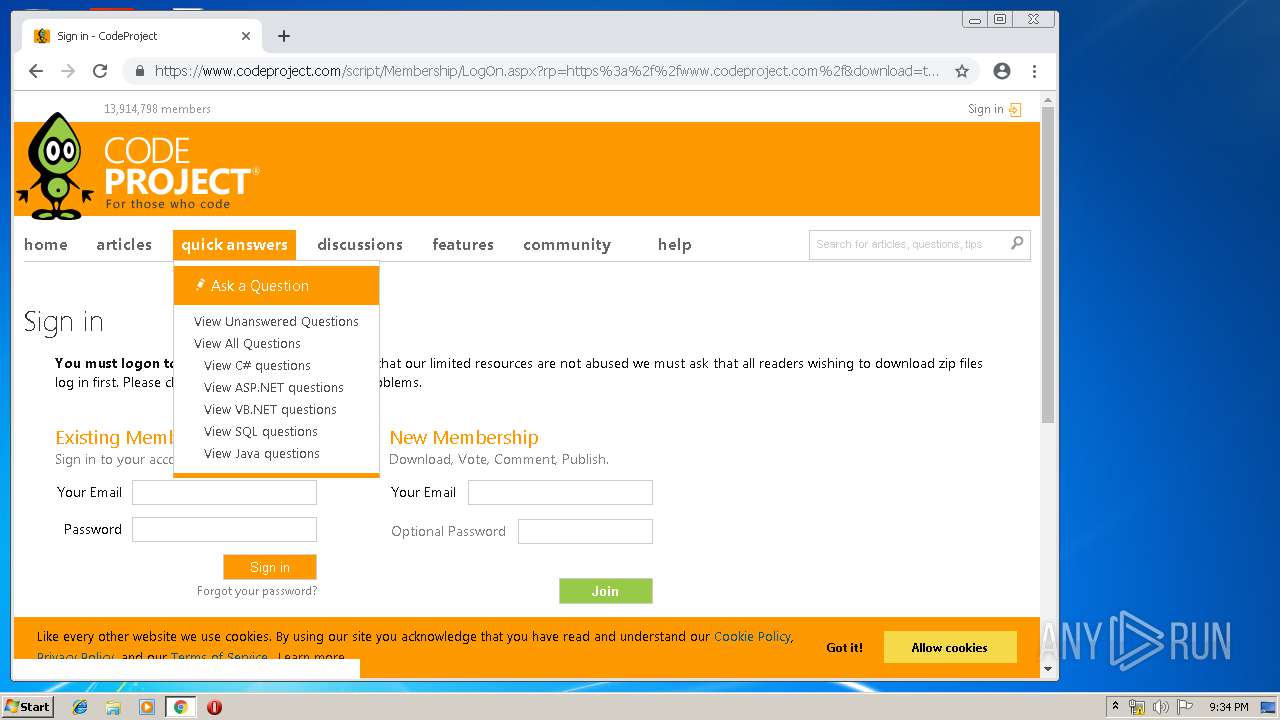Show hidden tray icons arrow
The height and width of the screenshot is (720, 1280).
[x=1116, y=707]
